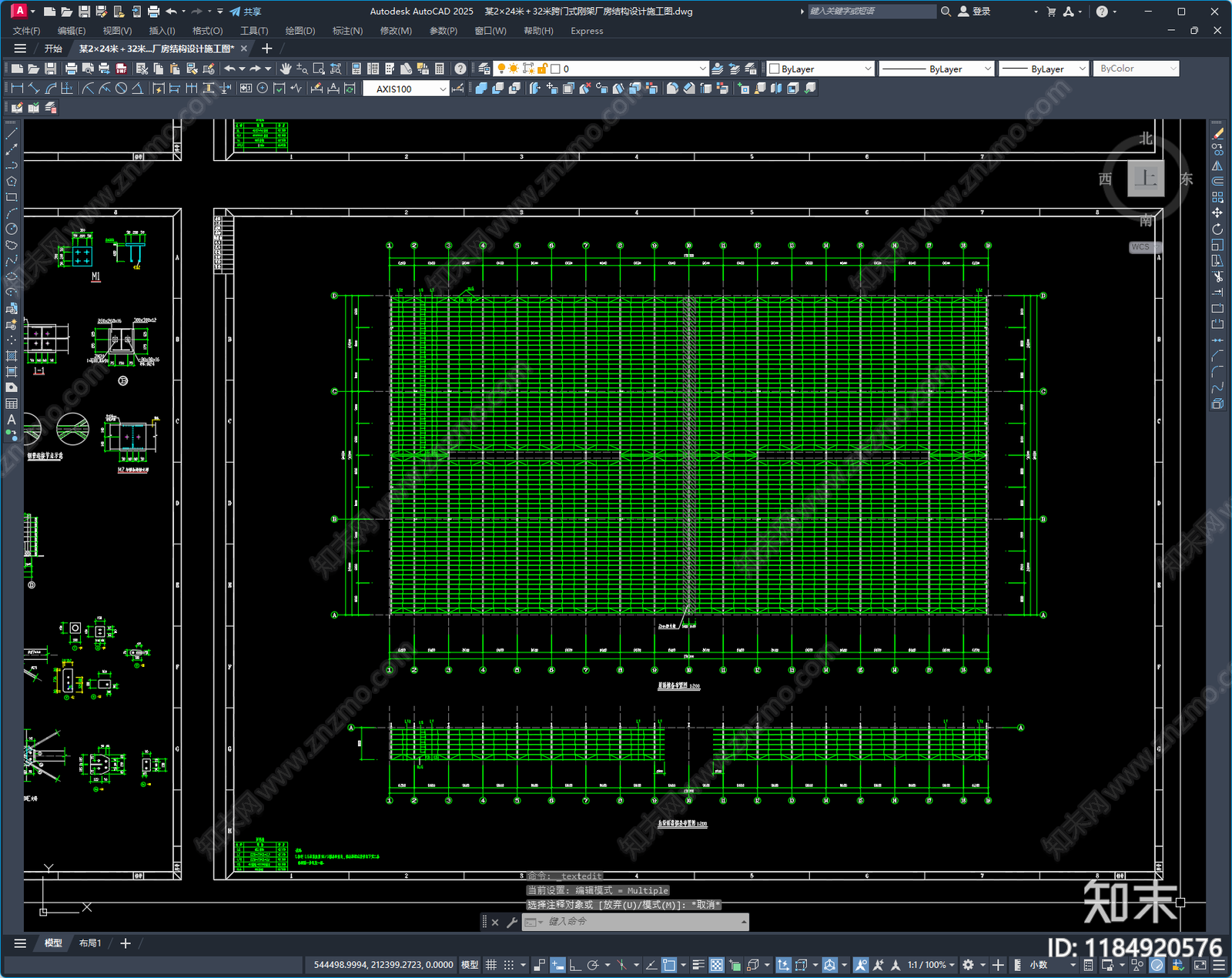Select the Text tool marked A
Screen dimensions: 1232x978
click(11, 420)
